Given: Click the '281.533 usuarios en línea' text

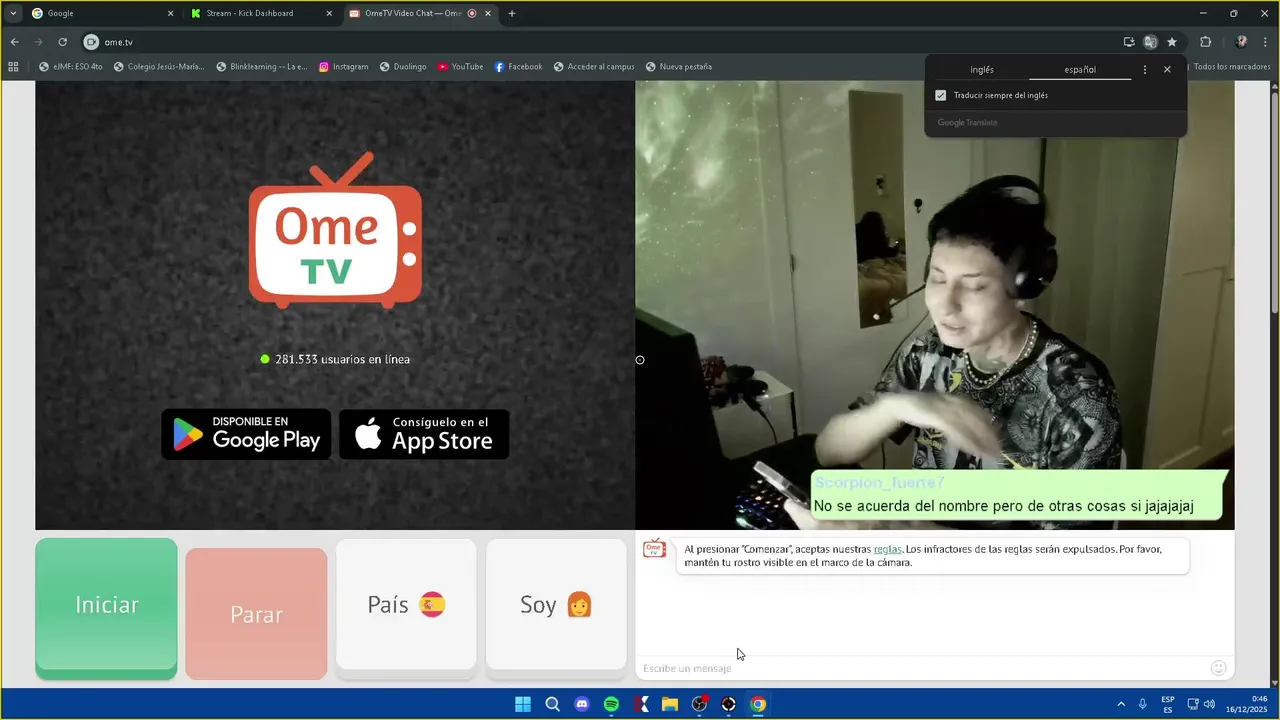Looking at the screenshot, I should 342,359.
